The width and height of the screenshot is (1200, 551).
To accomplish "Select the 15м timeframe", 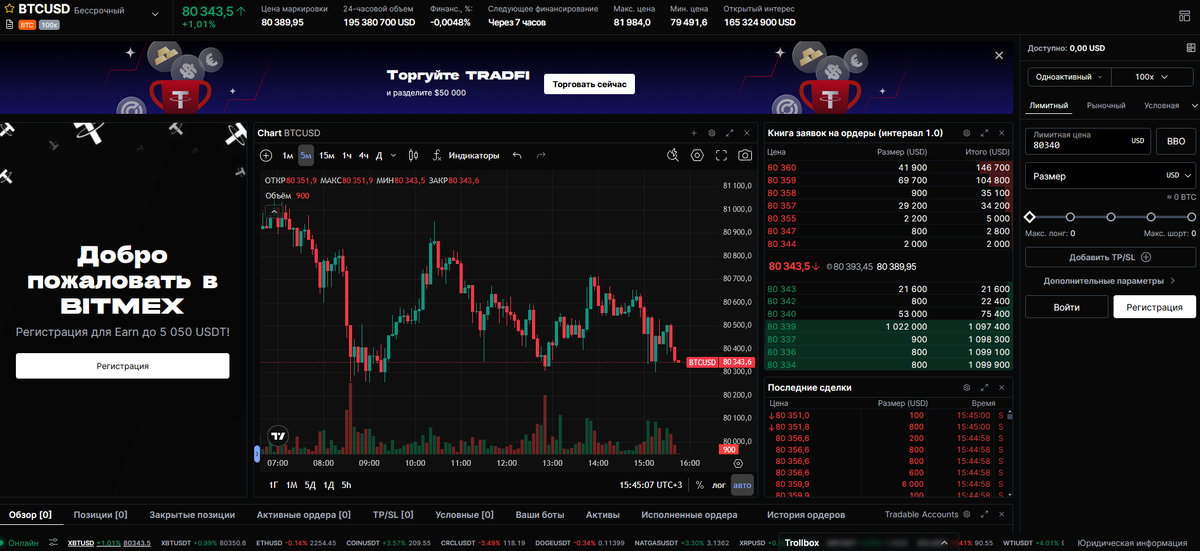I will pos(327,155).
